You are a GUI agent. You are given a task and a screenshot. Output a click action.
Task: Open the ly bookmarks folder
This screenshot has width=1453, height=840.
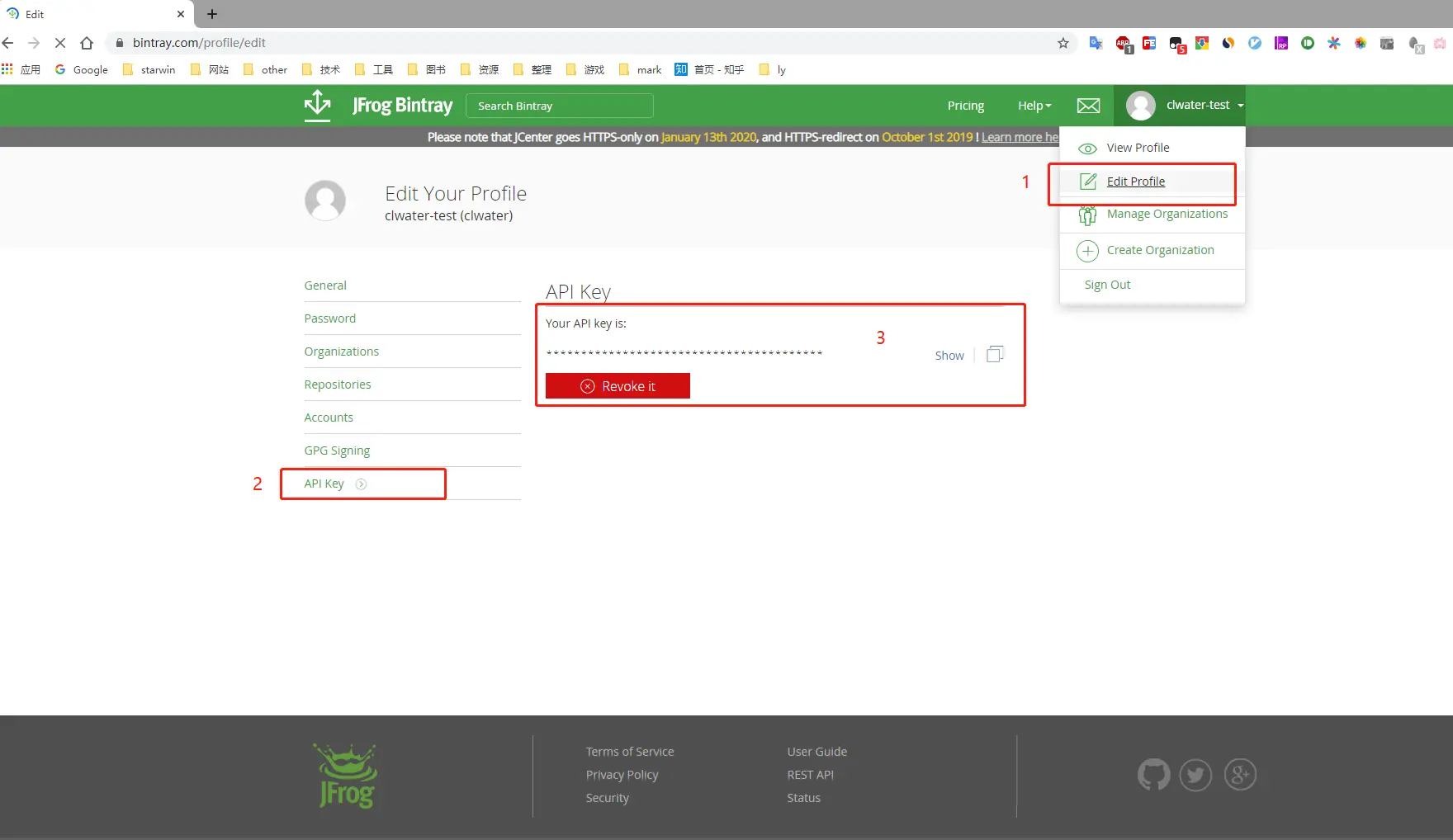pyautogui.click(x=772, y=69)
